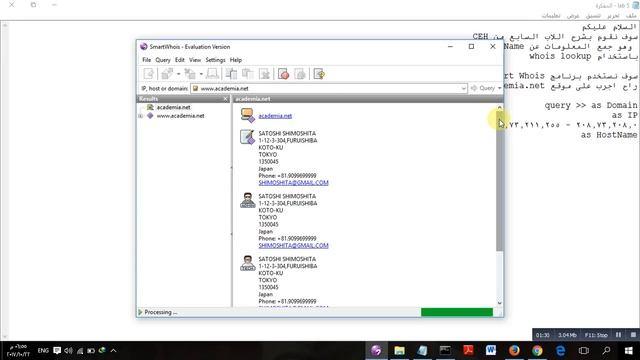Click the Notepad taskbar icon
This screenshot has height=360, width=640.
422,350
